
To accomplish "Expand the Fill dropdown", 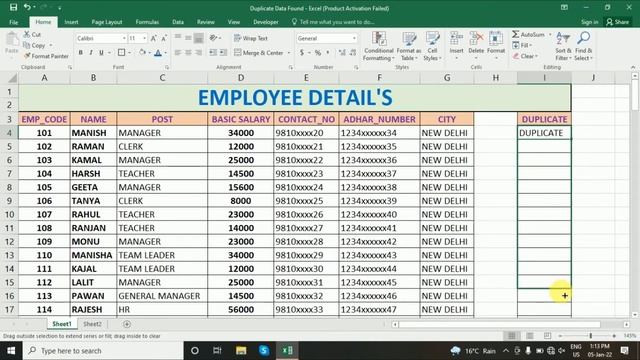I will click(531, 45).
